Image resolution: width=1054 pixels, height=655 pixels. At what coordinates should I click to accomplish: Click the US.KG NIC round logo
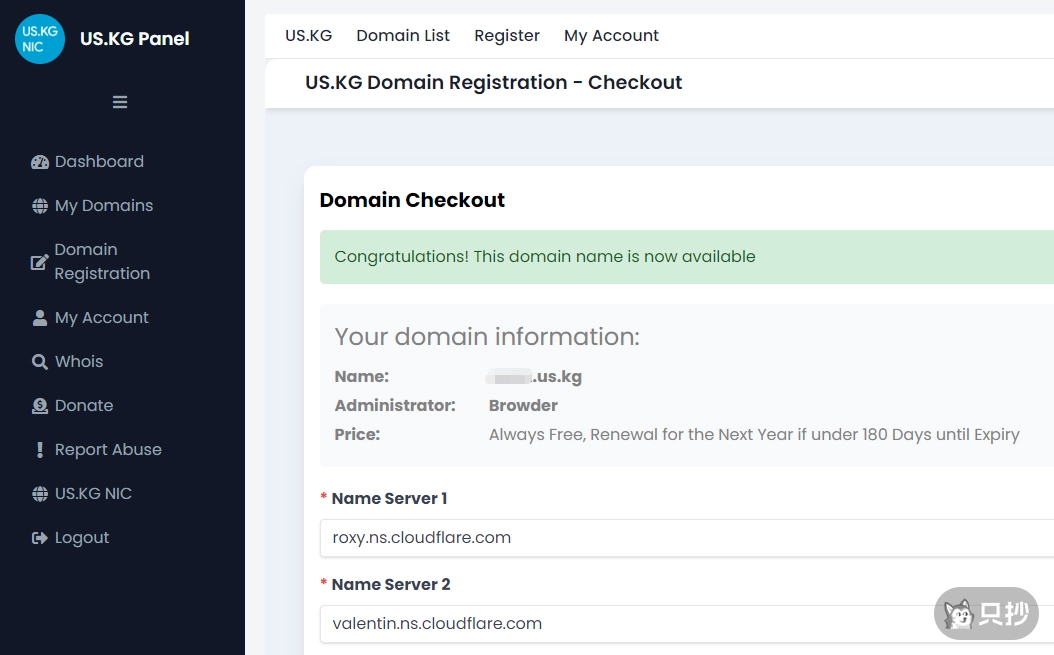pyautogui.click(x=40, y=39)
